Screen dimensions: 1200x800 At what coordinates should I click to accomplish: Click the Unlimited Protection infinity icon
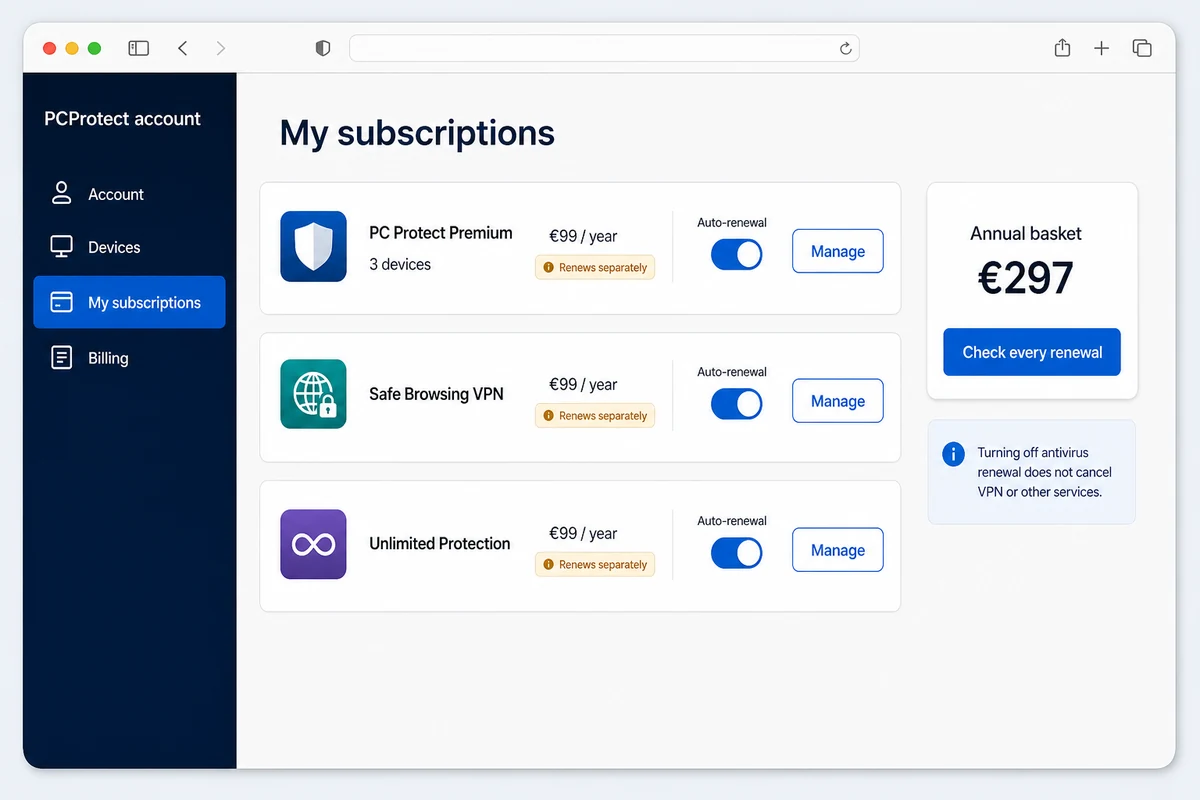click(313, 544)
